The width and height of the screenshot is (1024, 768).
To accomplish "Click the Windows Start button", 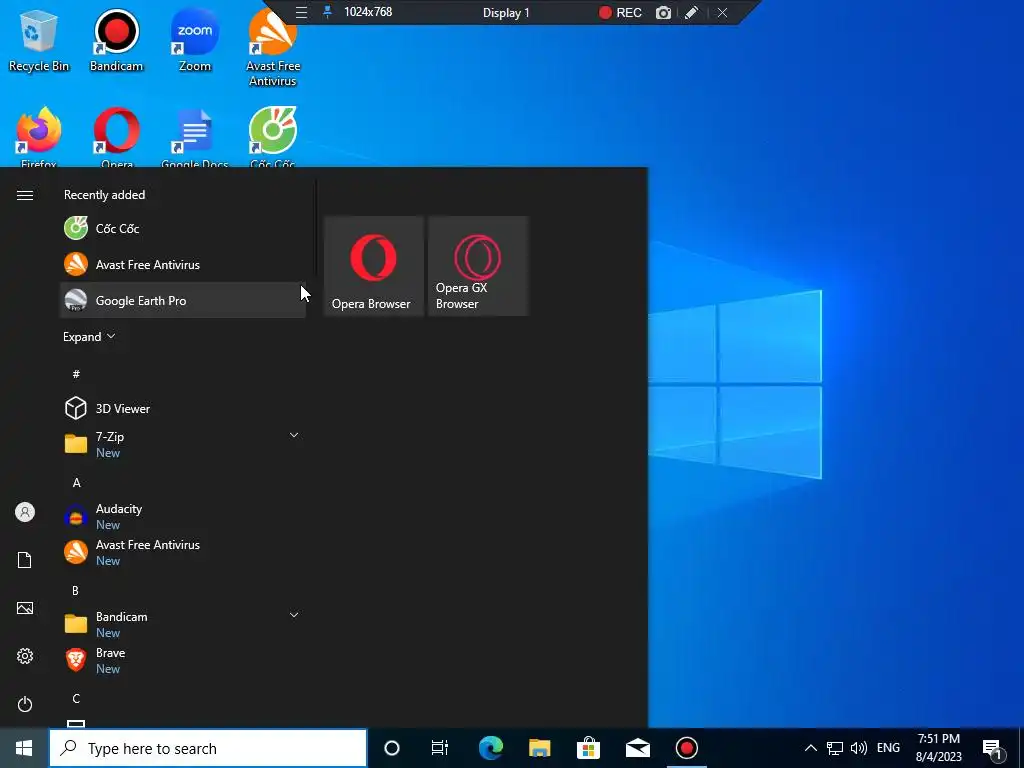I will coord(24,748).
